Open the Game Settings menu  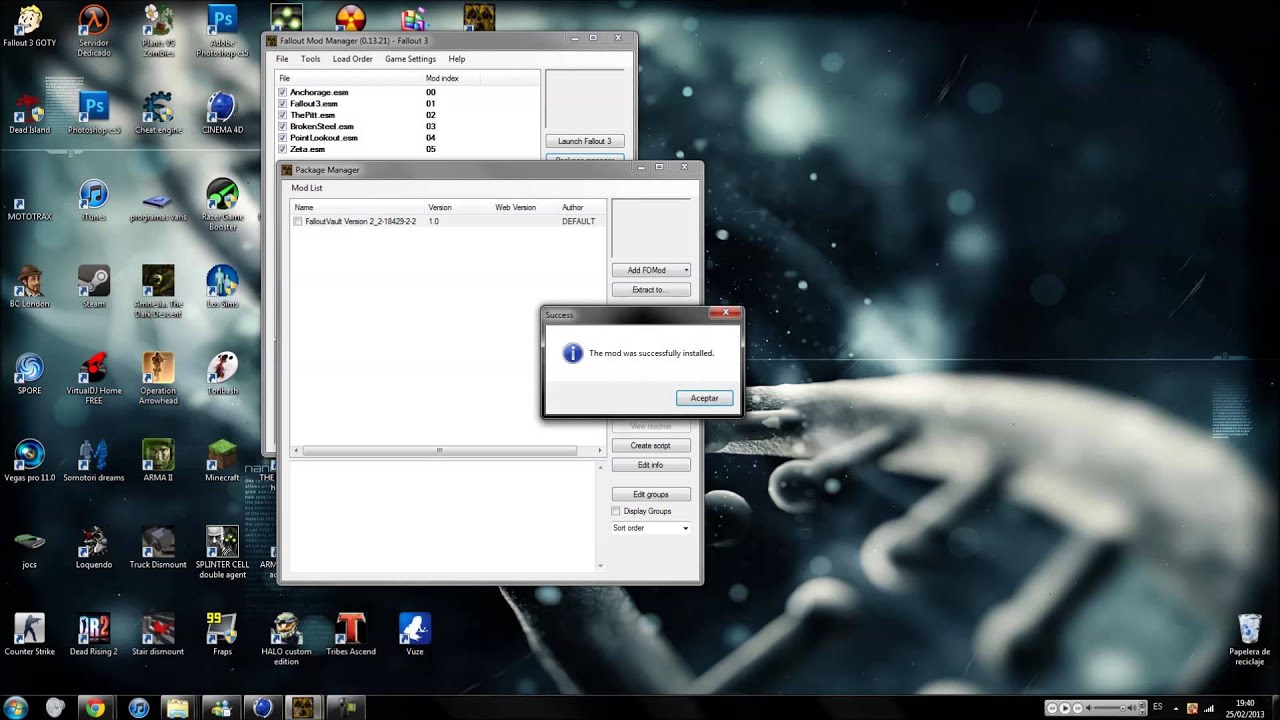(410, 59)
